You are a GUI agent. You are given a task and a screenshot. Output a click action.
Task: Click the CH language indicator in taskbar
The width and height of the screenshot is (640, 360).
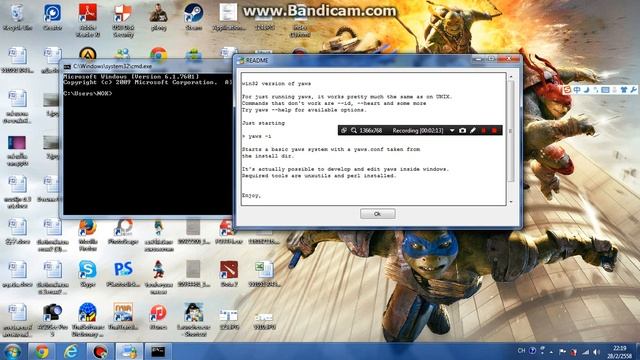[521, 351]
